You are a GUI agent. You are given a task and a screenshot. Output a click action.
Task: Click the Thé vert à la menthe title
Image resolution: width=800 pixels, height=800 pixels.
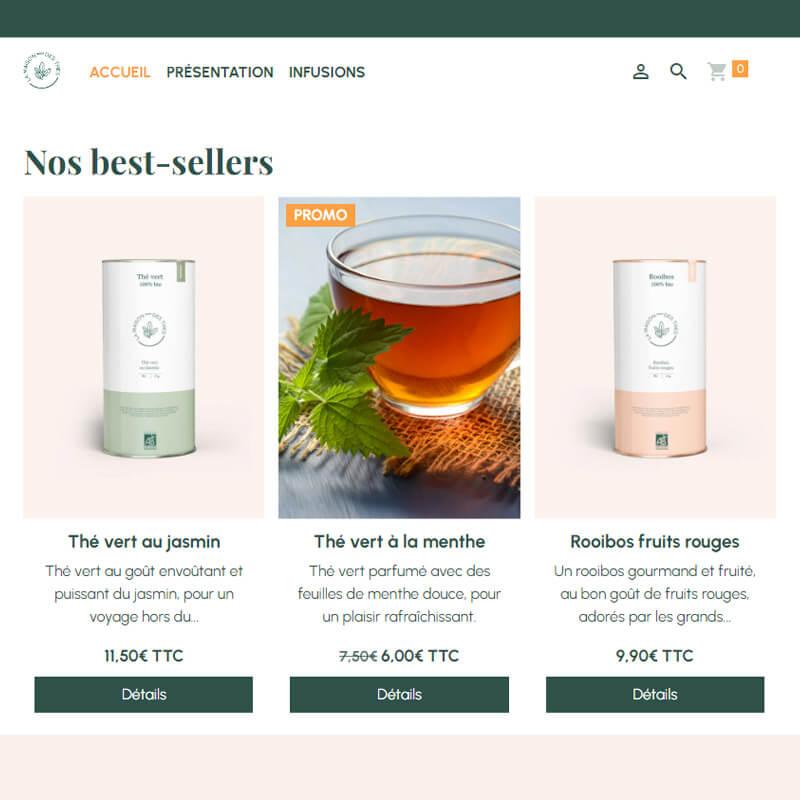pos(399,541)
